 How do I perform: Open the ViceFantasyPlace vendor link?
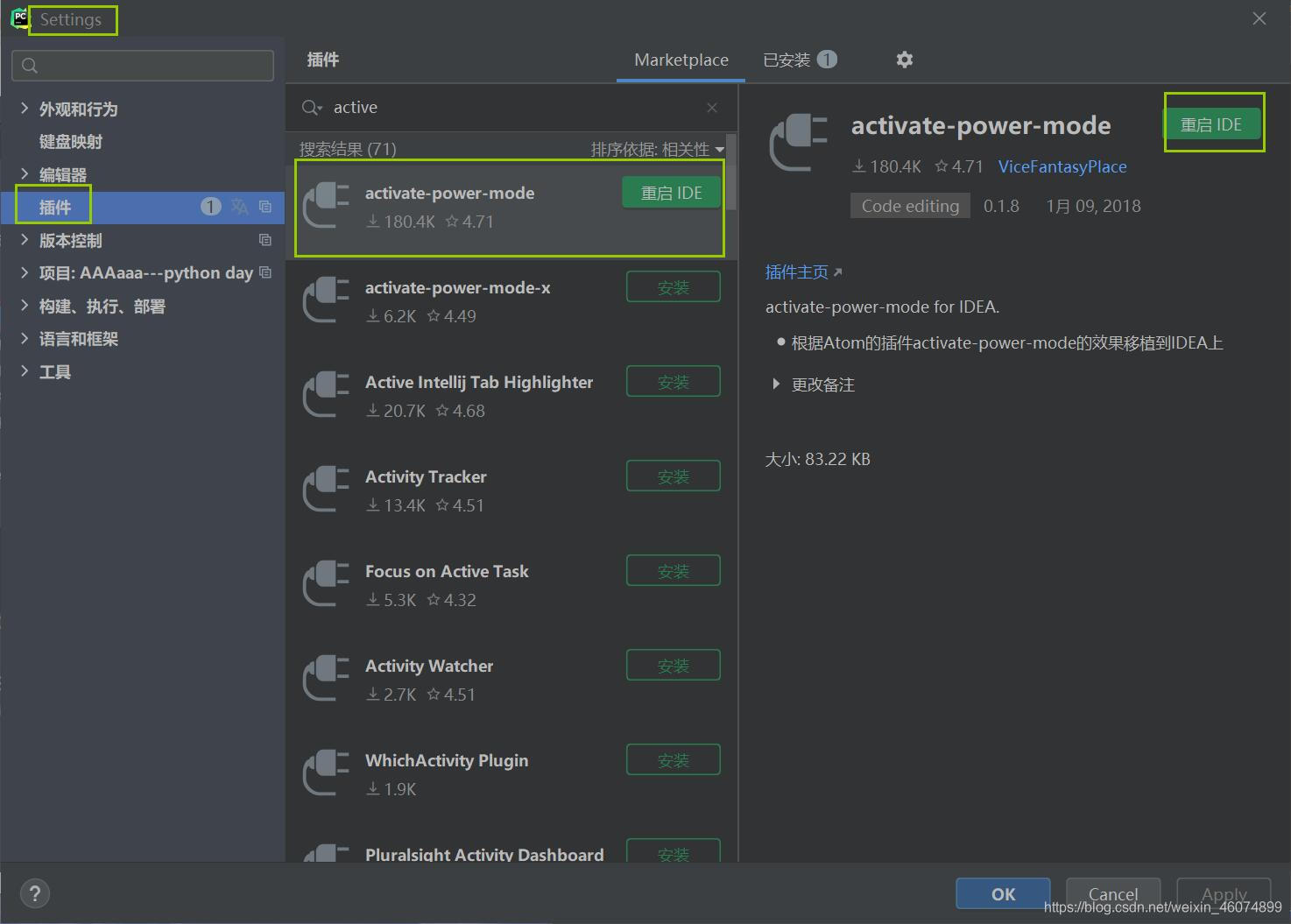click(1062, 166)
